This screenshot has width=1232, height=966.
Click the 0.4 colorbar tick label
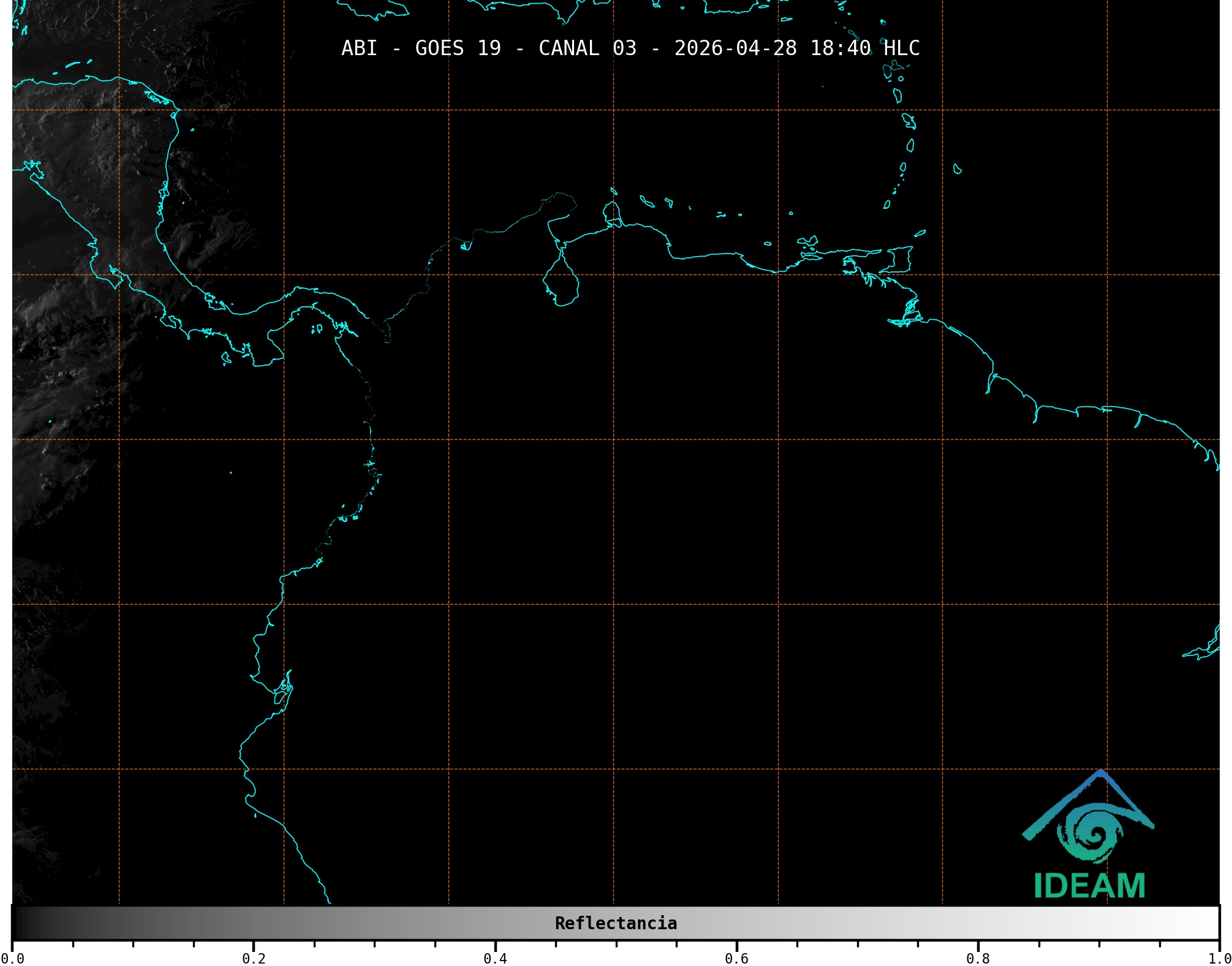(495, 959)
